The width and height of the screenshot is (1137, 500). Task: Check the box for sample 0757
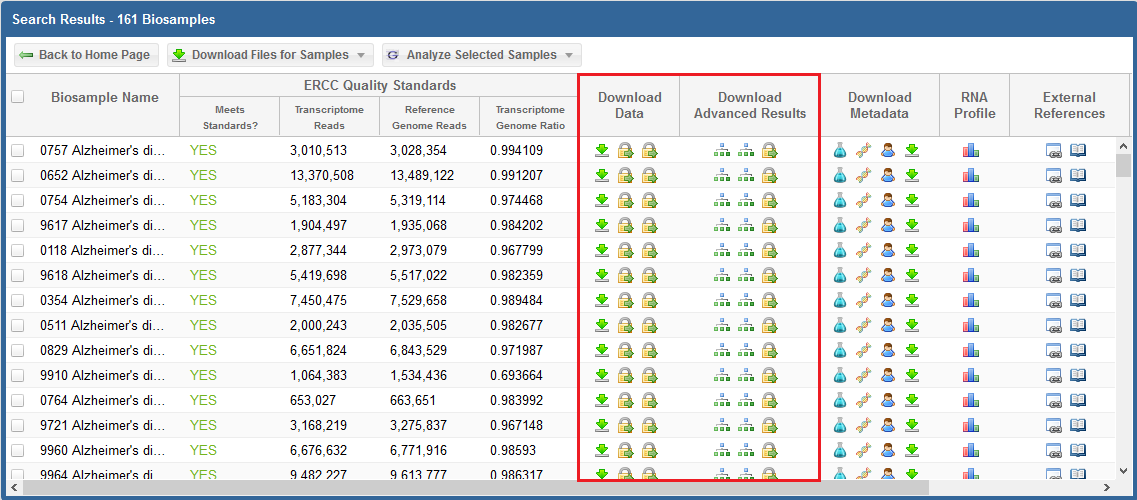17,150
